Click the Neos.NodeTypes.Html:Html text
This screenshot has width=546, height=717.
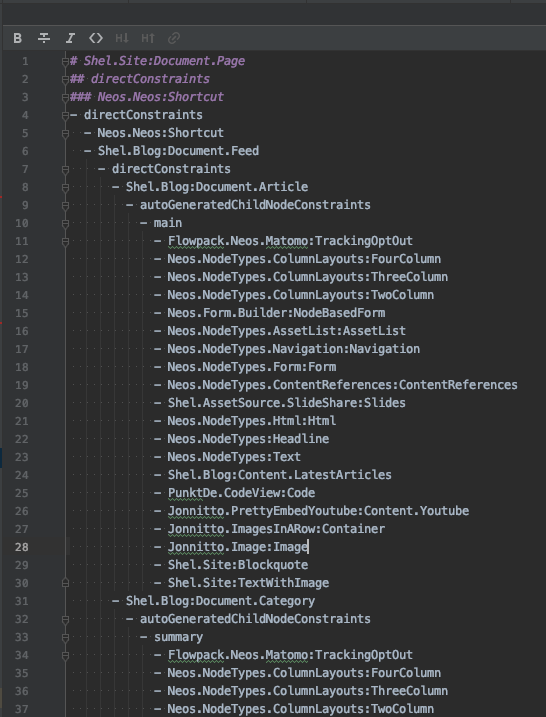(252, 421)
